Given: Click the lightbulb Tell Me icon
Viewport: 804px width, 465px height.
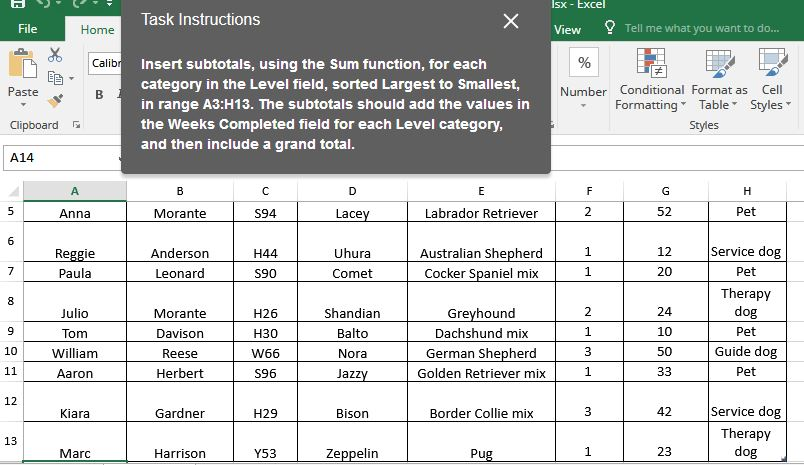Looking at the screenshot, I should tap(610, 27).
